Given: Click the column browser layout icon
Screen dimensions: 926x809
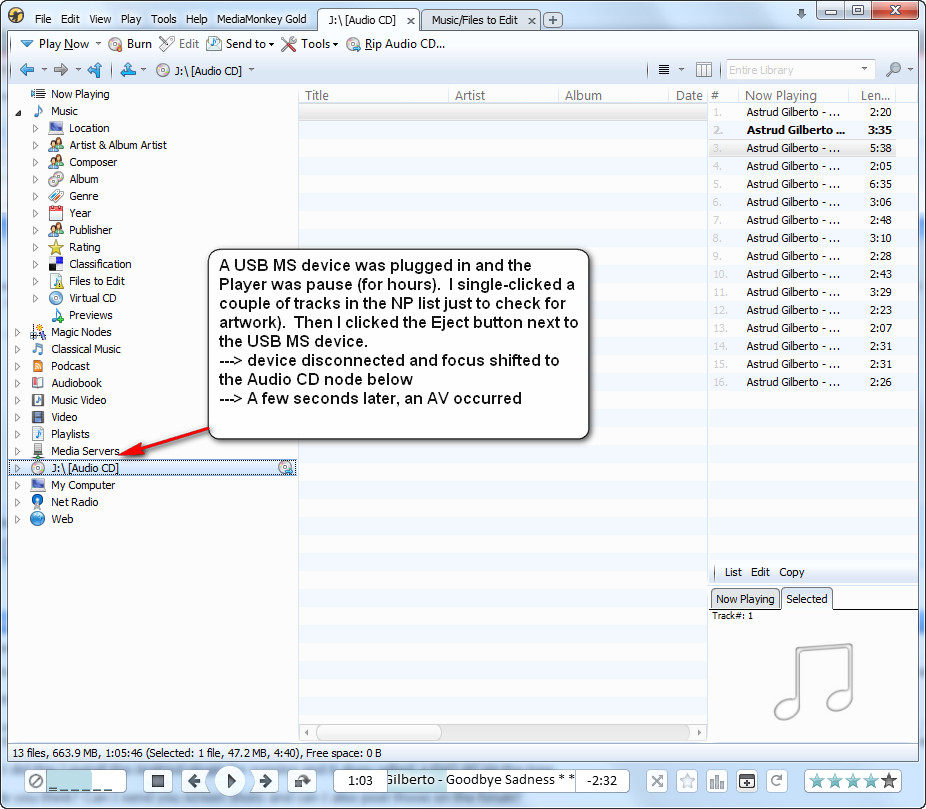Looking at the screenshot, I should pyautogui.click(x=704, y=70).
